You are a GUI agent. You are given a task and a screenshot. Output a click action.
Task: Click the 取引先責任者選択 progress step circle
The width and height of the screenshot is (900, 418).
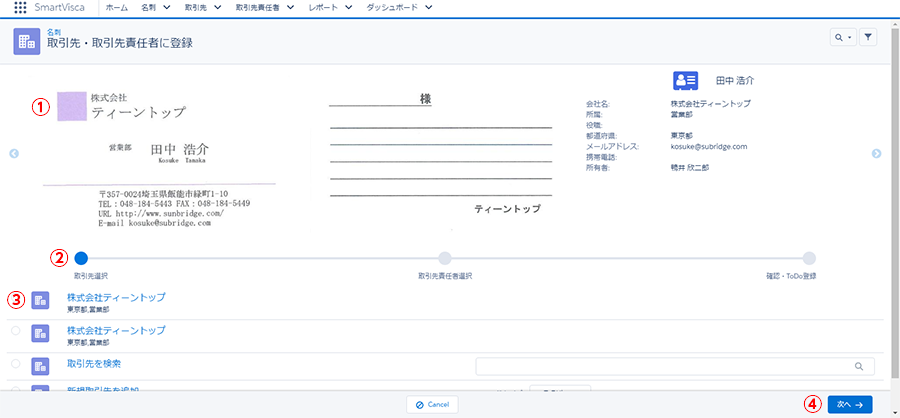coord(445,258)
